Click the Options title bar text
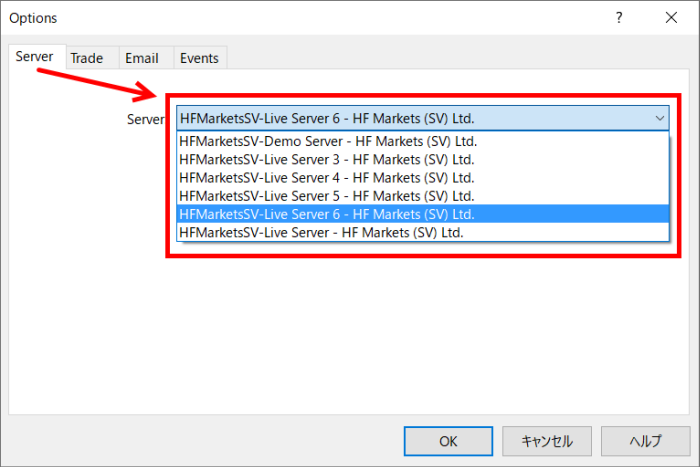 34,18
